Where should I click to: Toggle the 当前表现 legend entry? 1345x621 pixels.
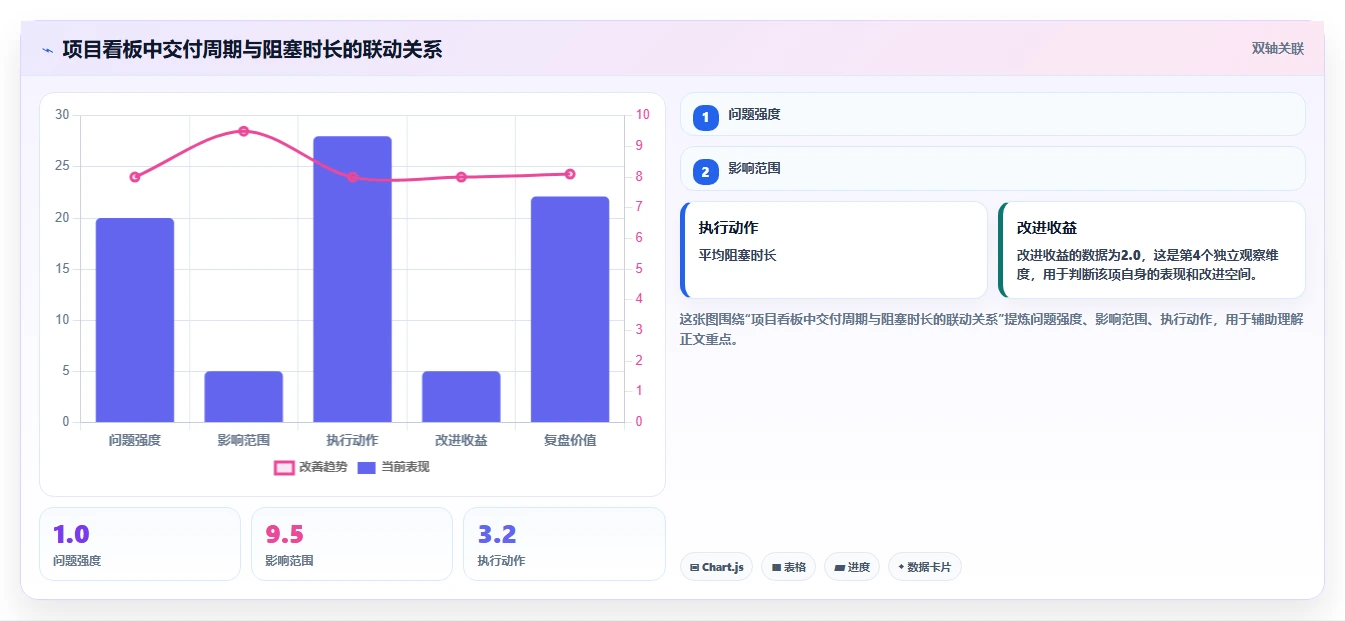(393, 467)
